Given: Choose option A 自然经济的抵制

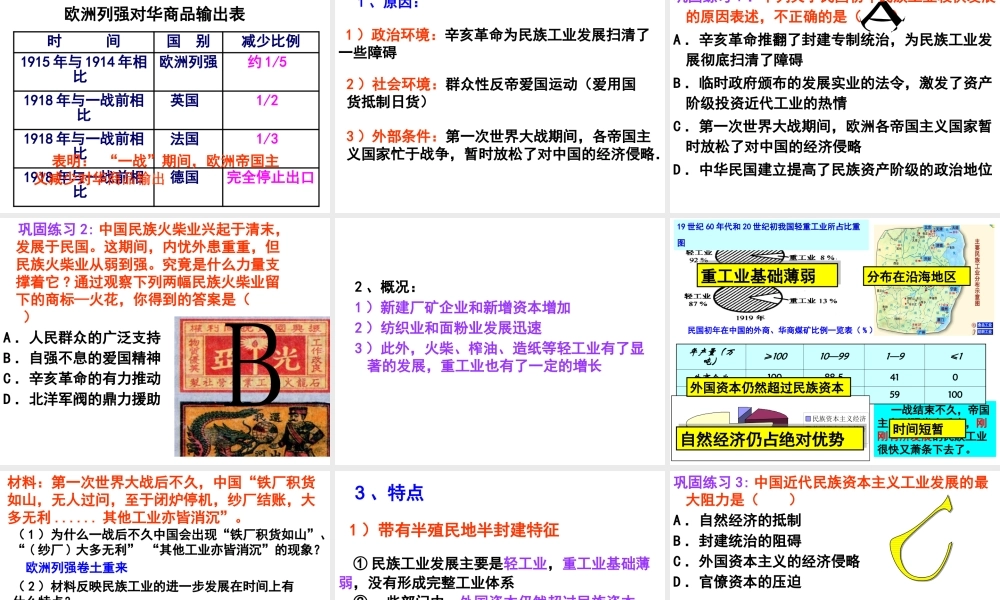Looking at the screenshot, I should point(737,520).
